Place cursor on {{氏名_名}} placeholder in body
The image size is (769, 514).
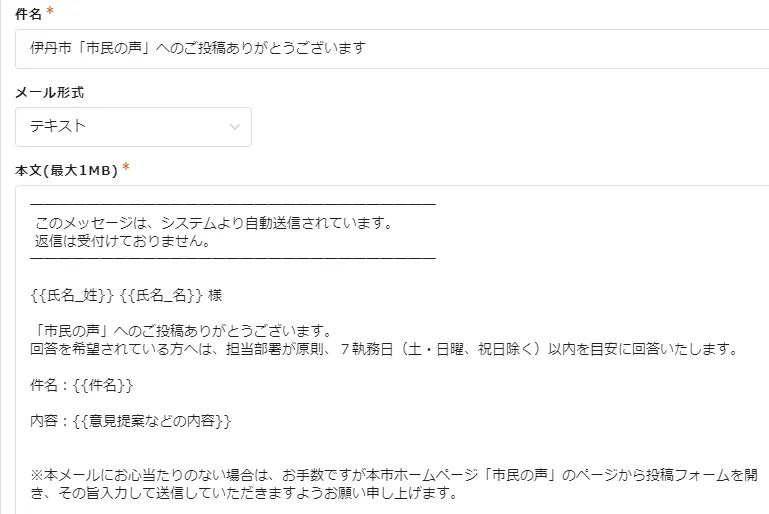[x=161, y=295]
